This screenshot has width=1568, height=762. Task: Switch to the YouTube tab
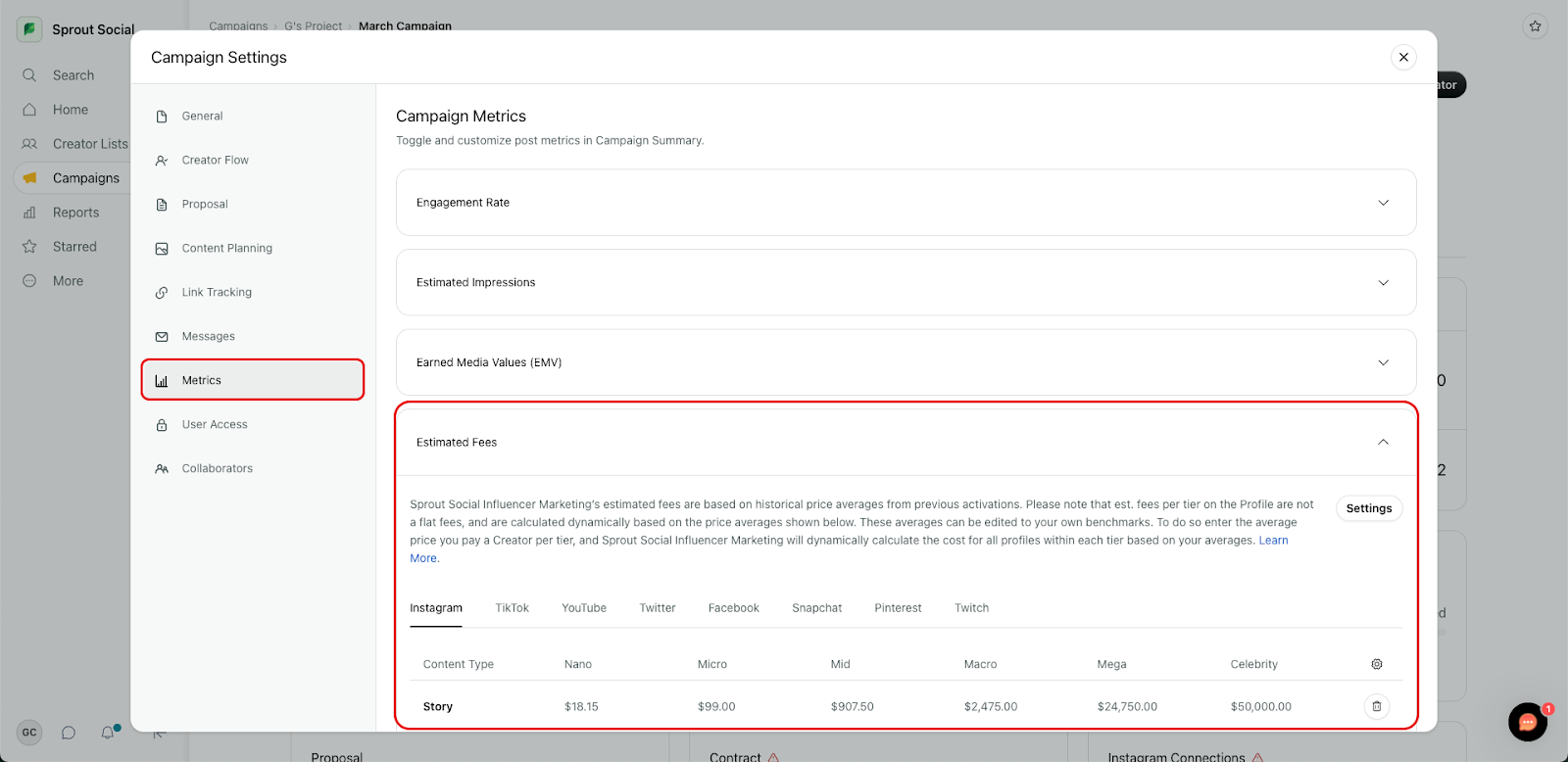(x=584, y=608)
